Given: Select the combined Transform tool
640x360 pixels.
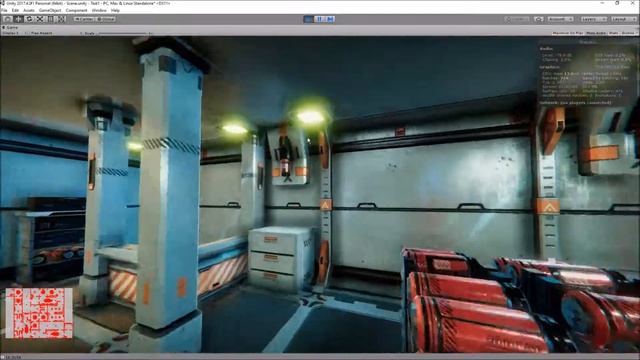Looking at the screenshot, I should pos(62,19).
